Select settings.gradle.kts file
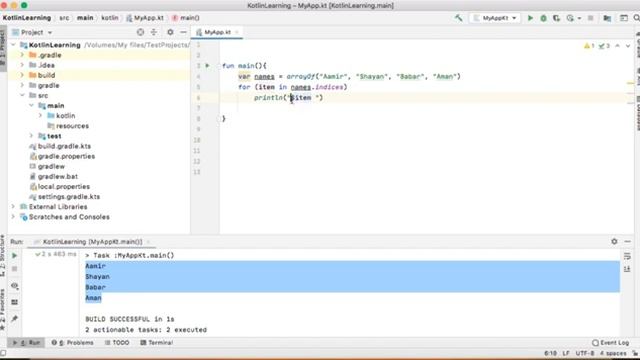 [69, 197]
